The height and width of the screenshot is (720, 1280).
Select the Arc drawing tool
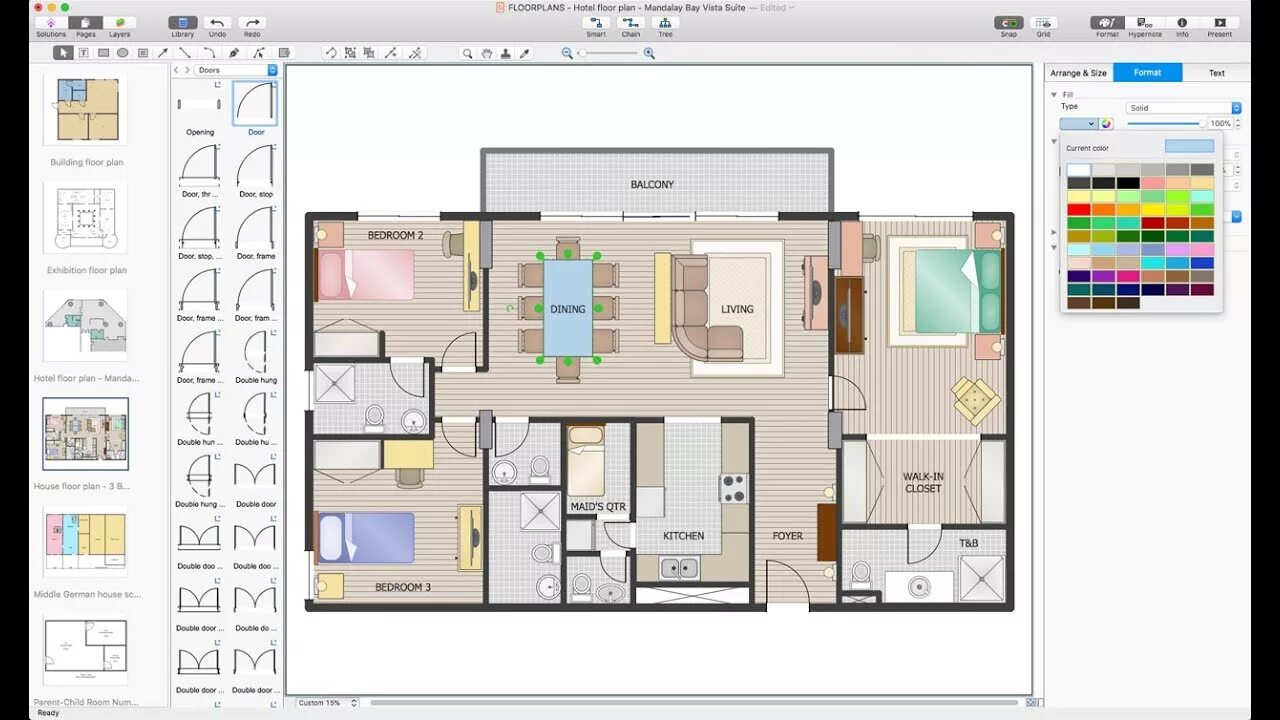tap(209, 53)
